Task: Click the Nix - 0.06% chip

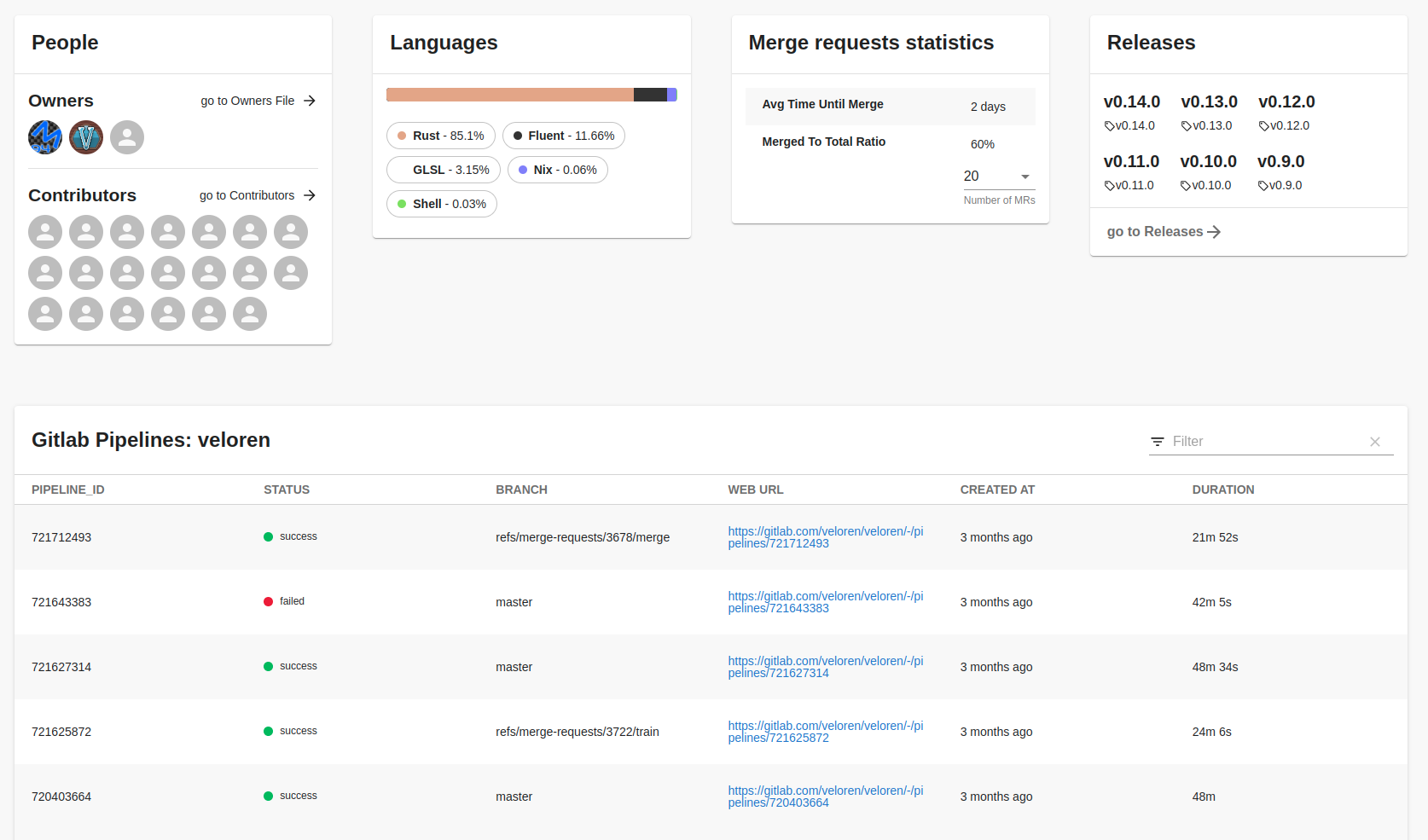Action: pos(557,170)
